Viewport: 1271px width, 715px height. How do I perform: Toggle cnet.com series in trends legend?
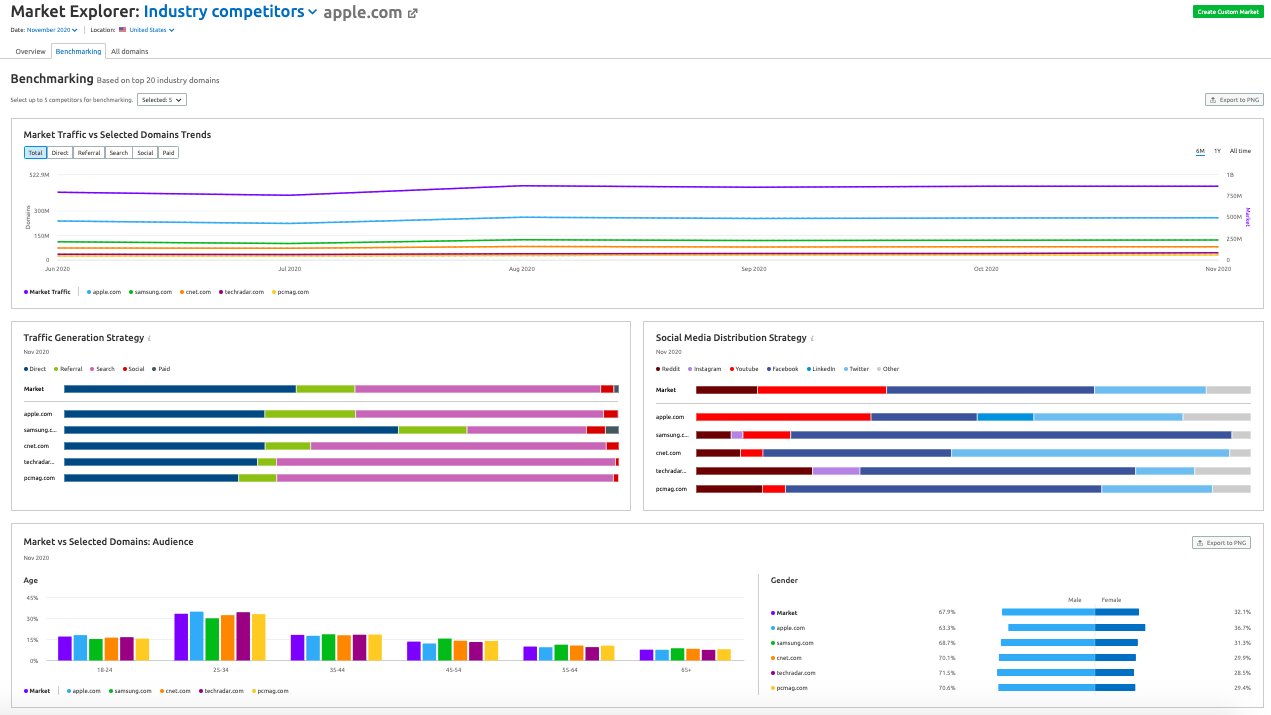195,292
